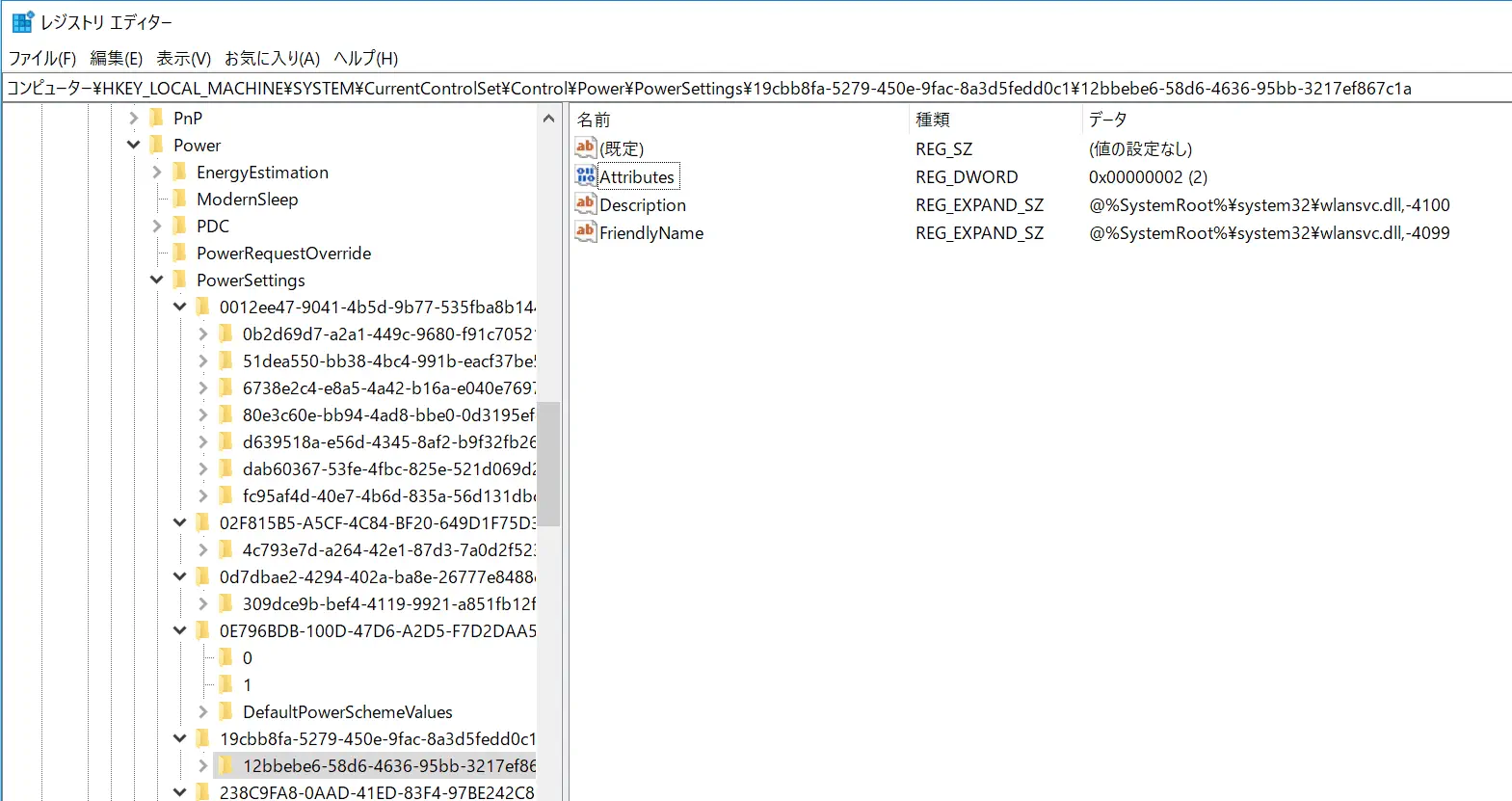Open the ファイル(F) menu

pyautogui.click(x=42, y=59)
